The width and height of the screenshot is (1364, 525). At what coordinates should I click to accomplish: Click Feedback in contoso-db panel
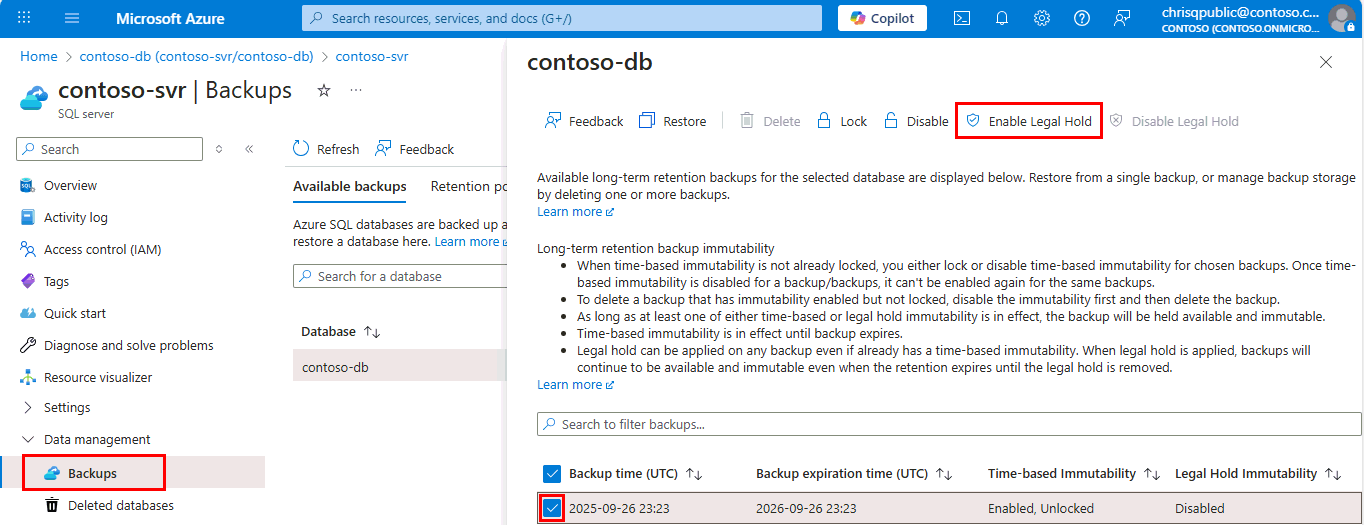click(584, 121)
